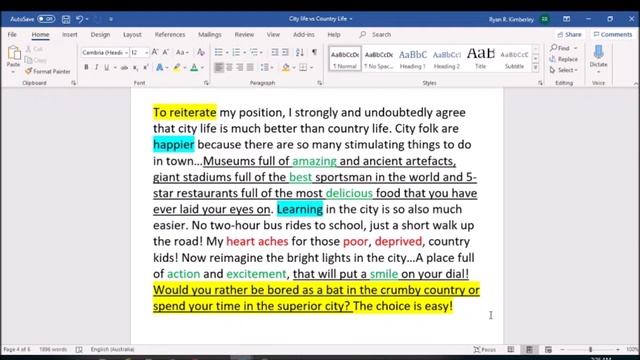This screenshot has width=640, height=360.
Task: Click the Increase Indent icon
Action: (x=285, y=52)
